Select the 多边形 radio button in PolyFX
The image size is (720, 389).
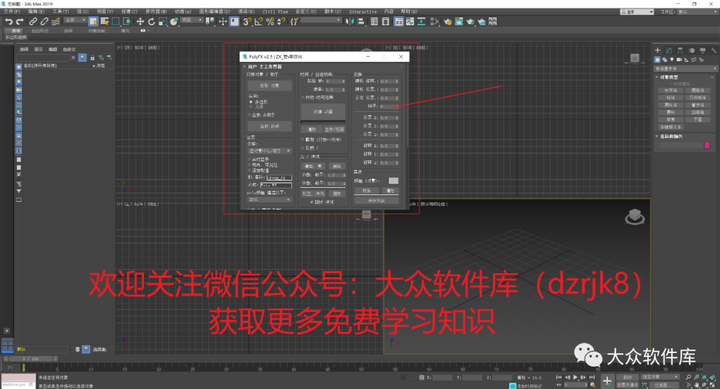[x=251, y=102]
